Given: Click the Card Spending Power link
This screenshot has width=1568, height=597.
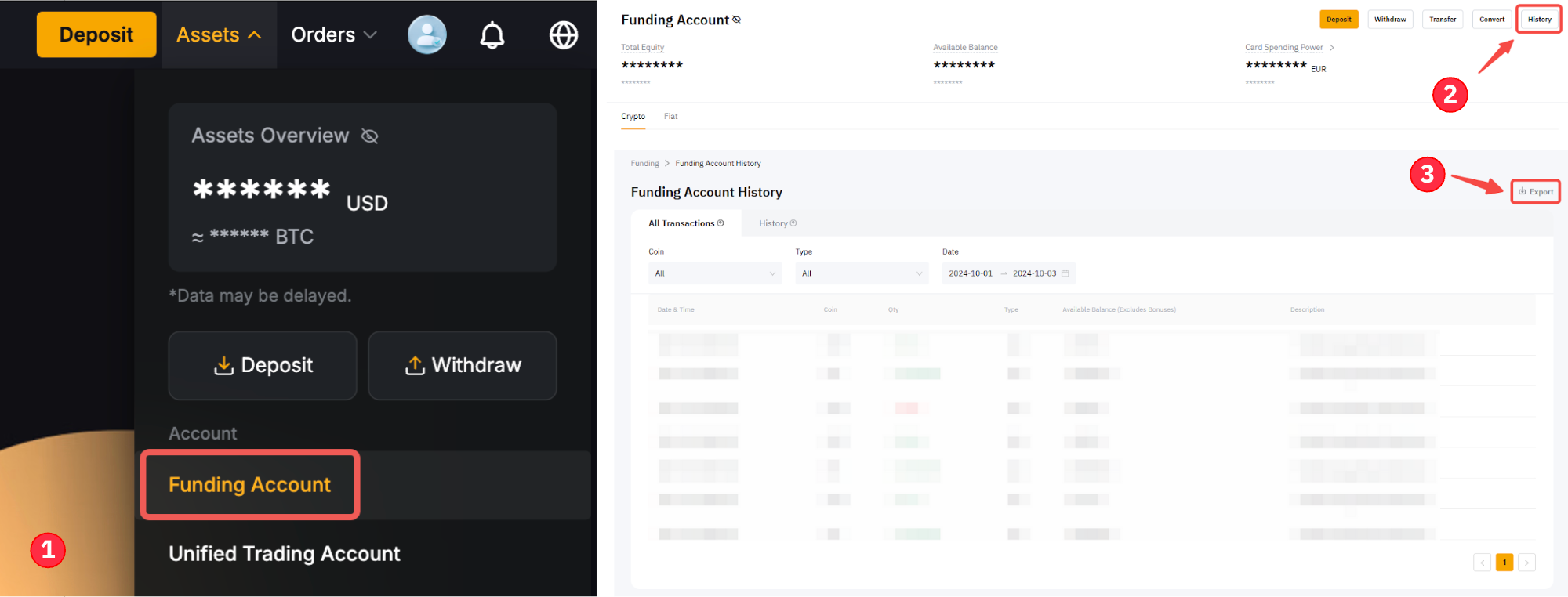Looking at the screenshot, I should (x=1289, y=48).
